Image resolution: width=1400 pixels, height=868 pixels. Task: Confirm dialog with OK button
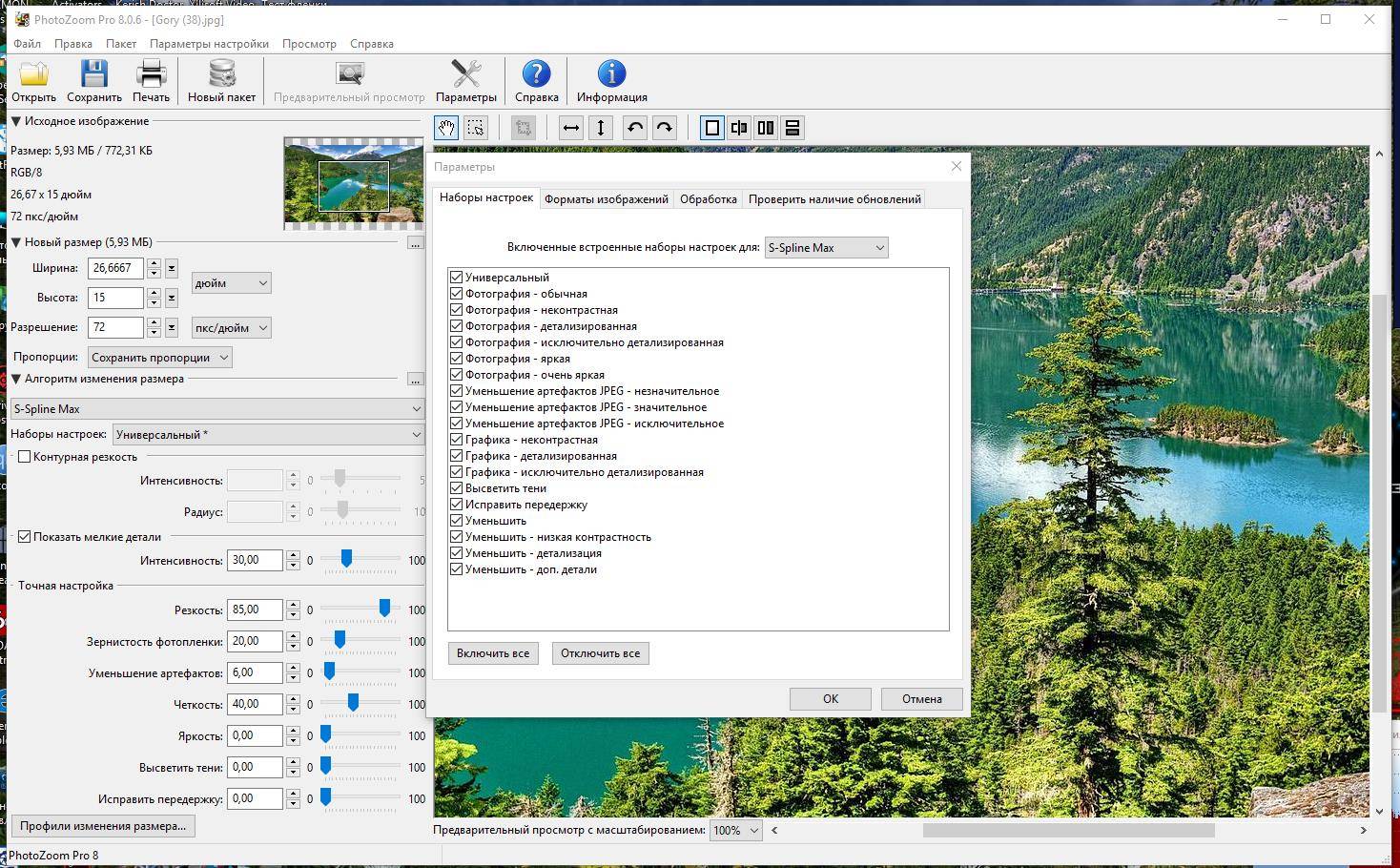click(x=831, y=699)
